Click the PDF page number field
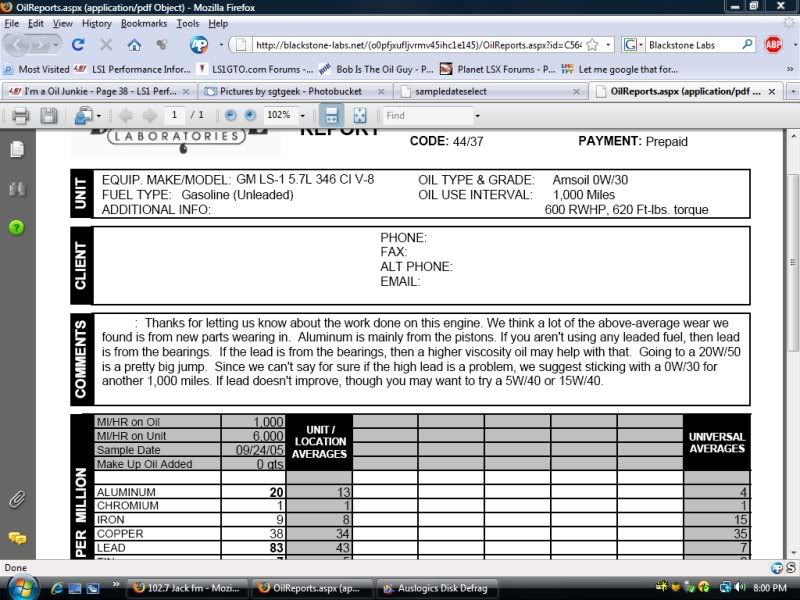 click(174, 115)
